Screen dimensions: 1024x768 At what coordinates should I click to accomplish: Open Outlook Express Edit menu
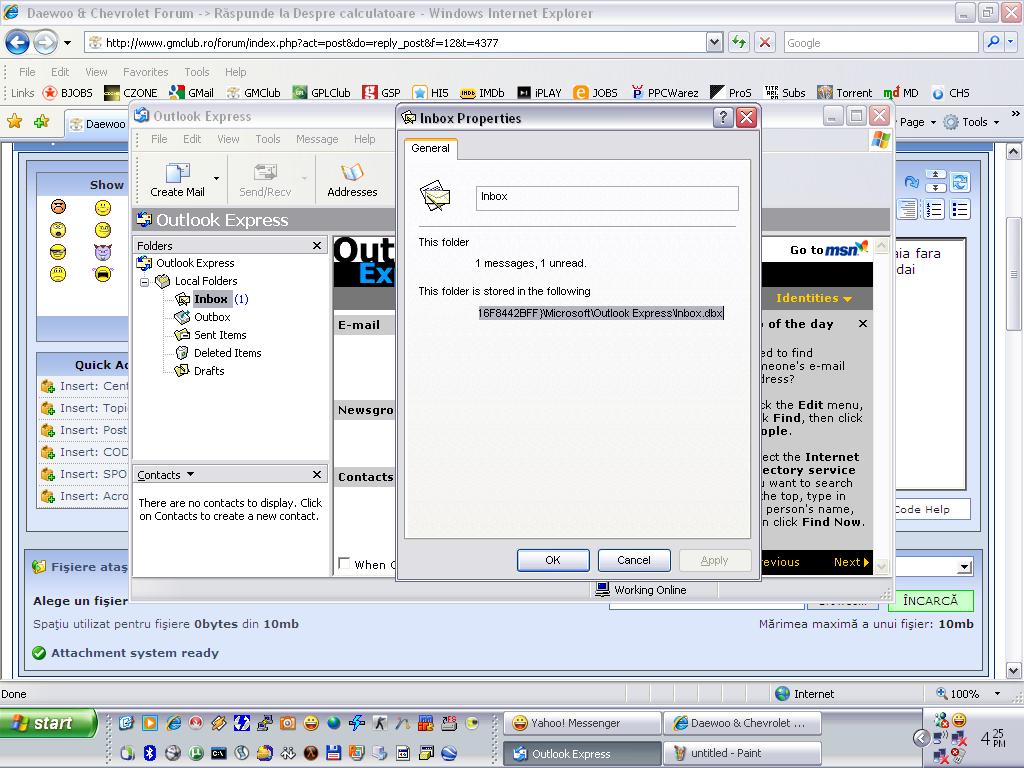click(x=192, y=139)
